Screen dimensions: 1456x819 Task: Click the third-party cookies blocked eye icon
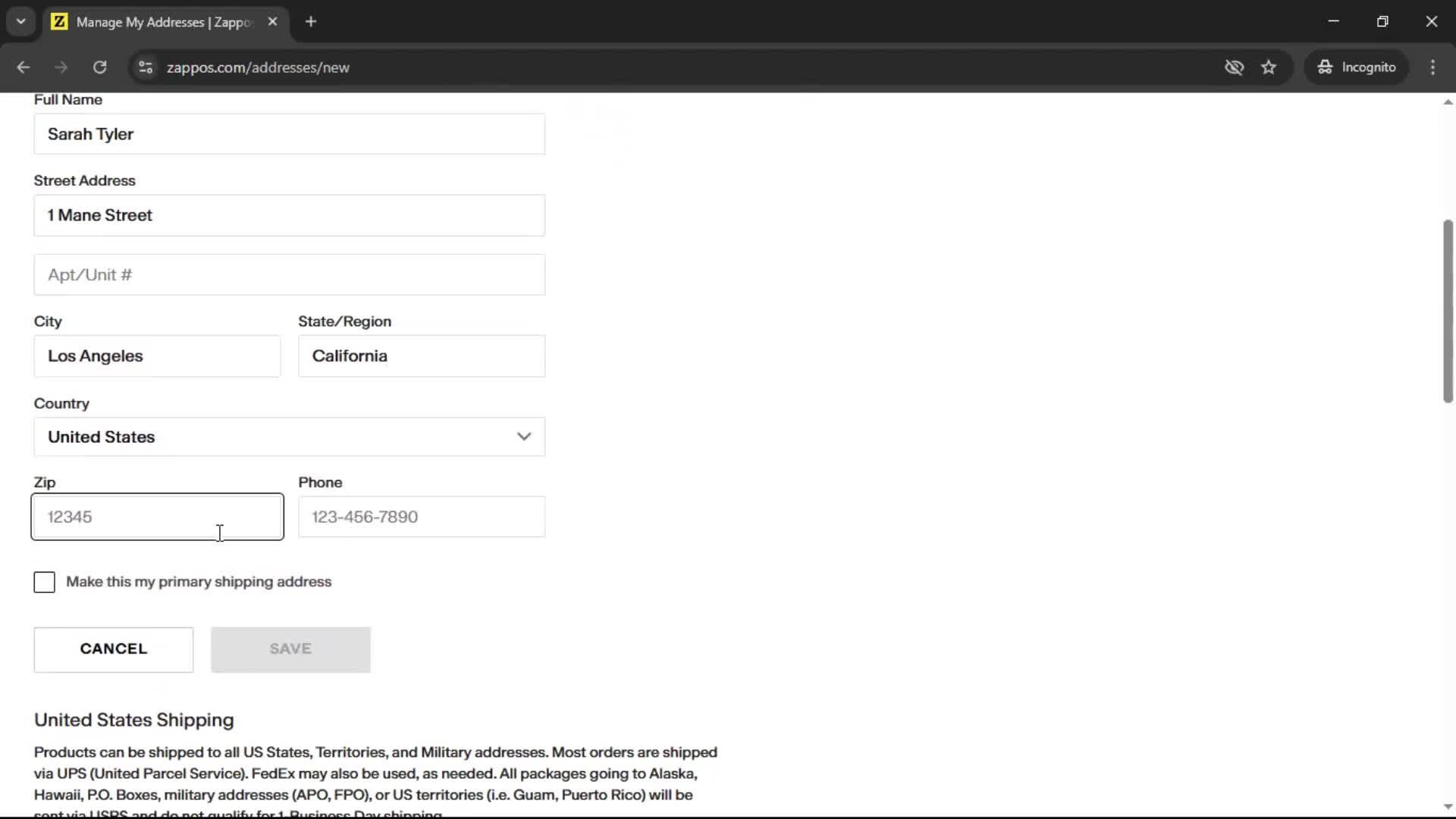(1234, 67)
